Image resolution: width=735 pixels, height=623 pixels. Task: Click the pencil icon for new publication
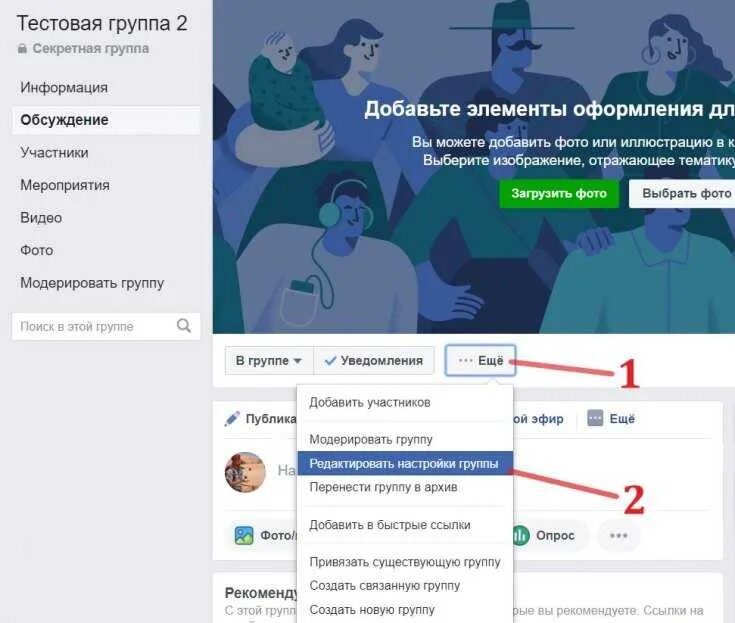point(232,419)
